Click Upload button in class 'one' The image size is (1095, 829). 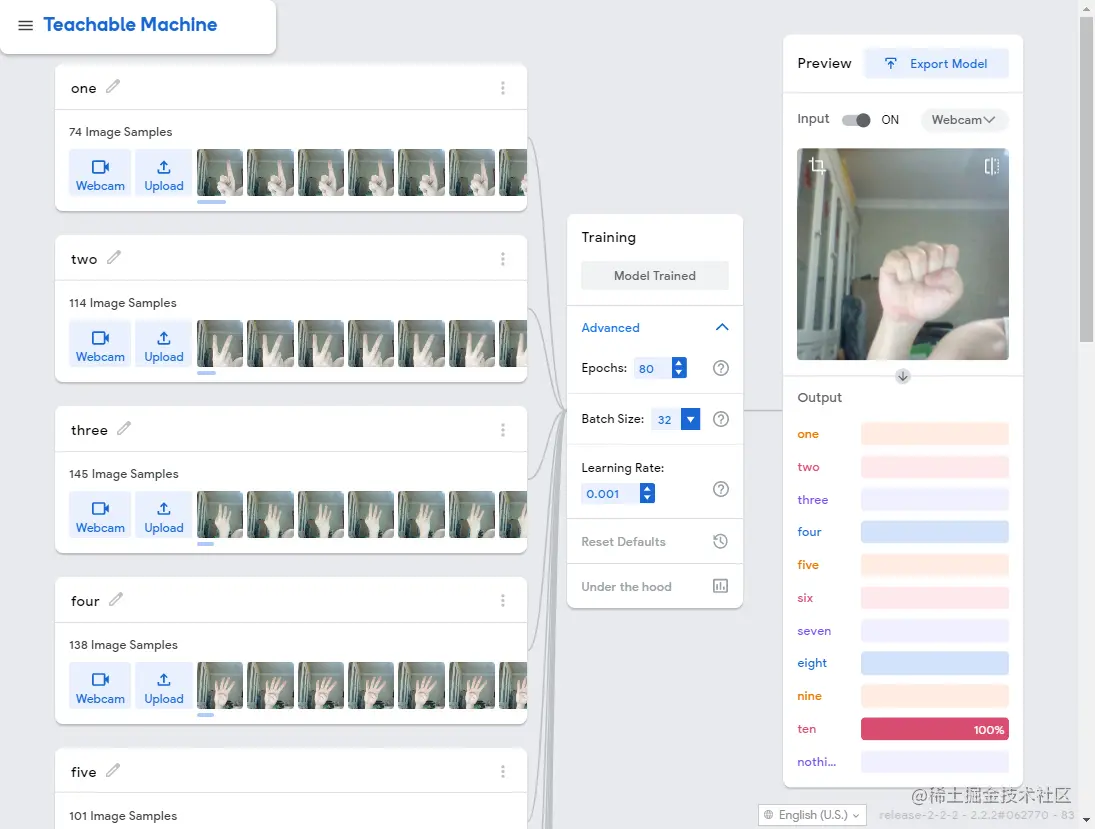(163, 174)
